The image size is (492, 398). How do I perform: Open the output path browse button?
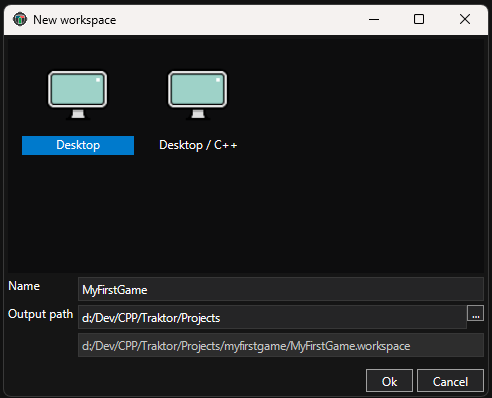coord(475,313)
